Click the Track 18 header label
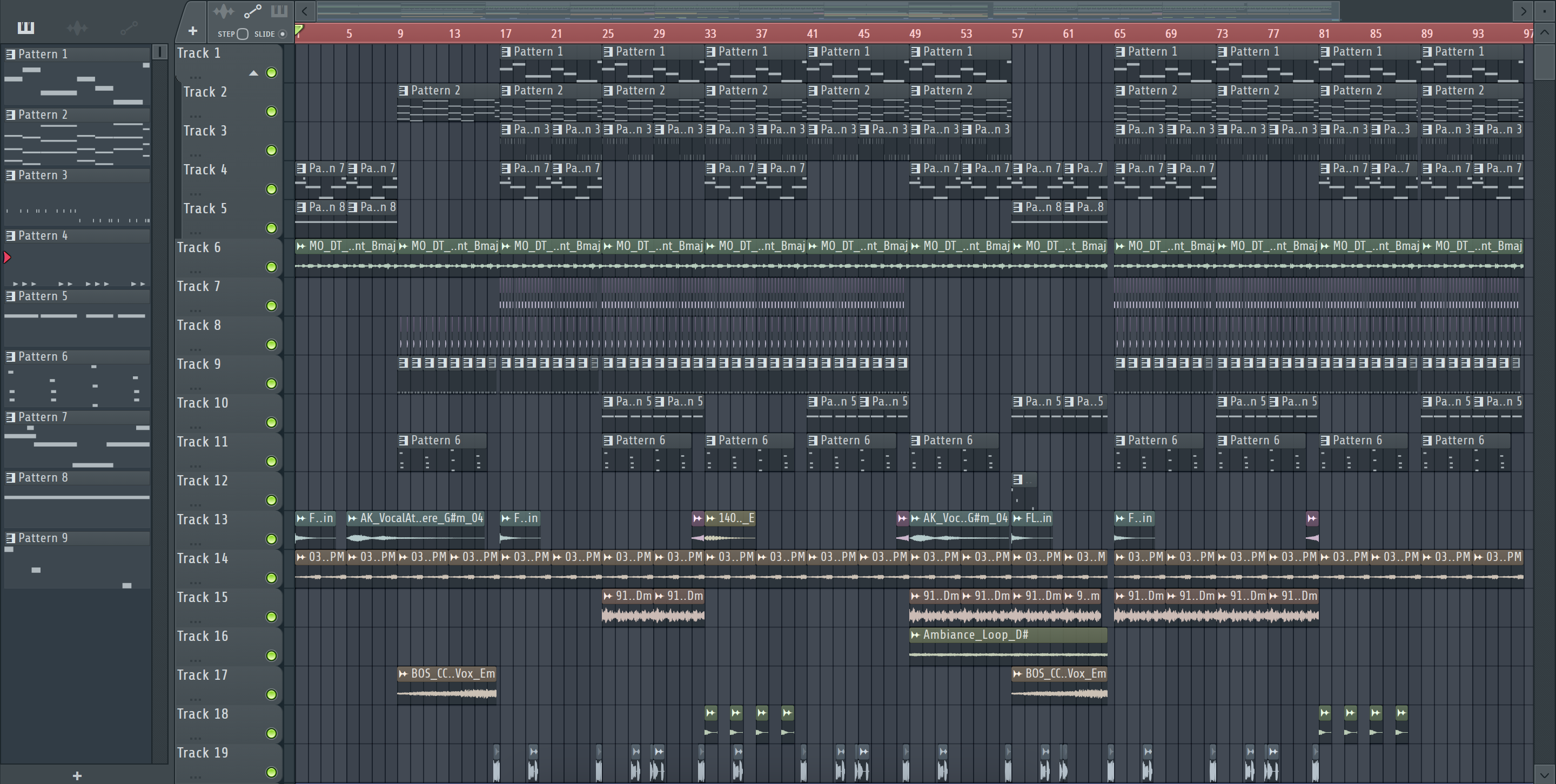1556x784 pixels. click(203, 713)
